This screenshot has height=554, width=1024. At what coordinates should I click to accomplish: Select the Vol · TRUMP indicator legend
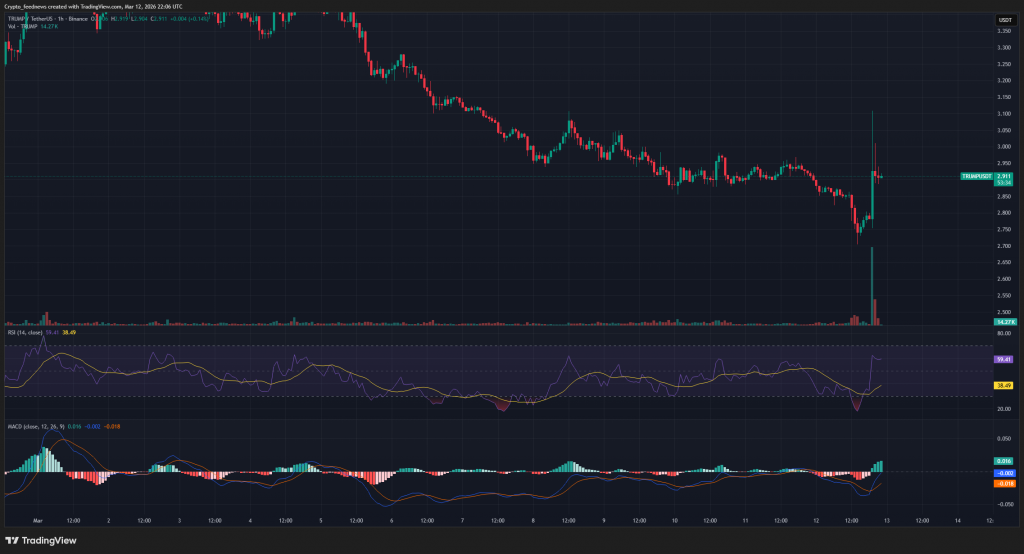[23, 27]
